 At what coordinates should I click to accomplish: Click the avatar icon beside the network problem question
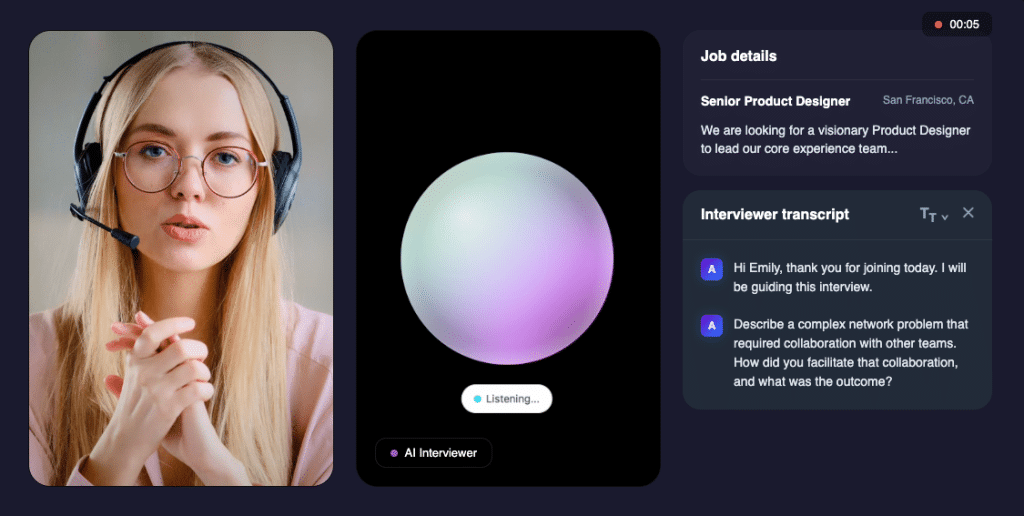[x=712, y=325]
